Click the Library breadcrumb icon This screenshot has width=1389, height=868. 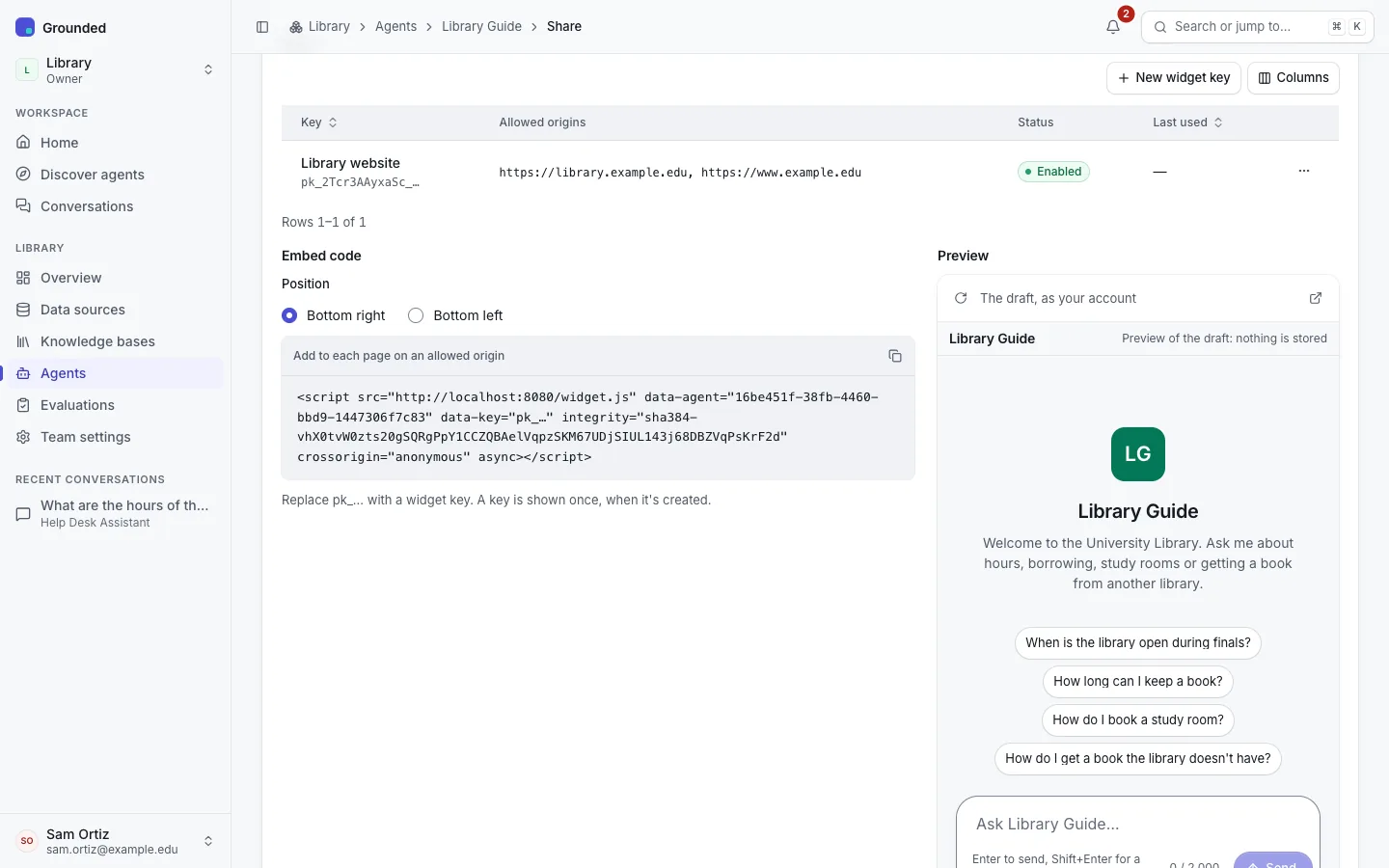tap(296, 27)
